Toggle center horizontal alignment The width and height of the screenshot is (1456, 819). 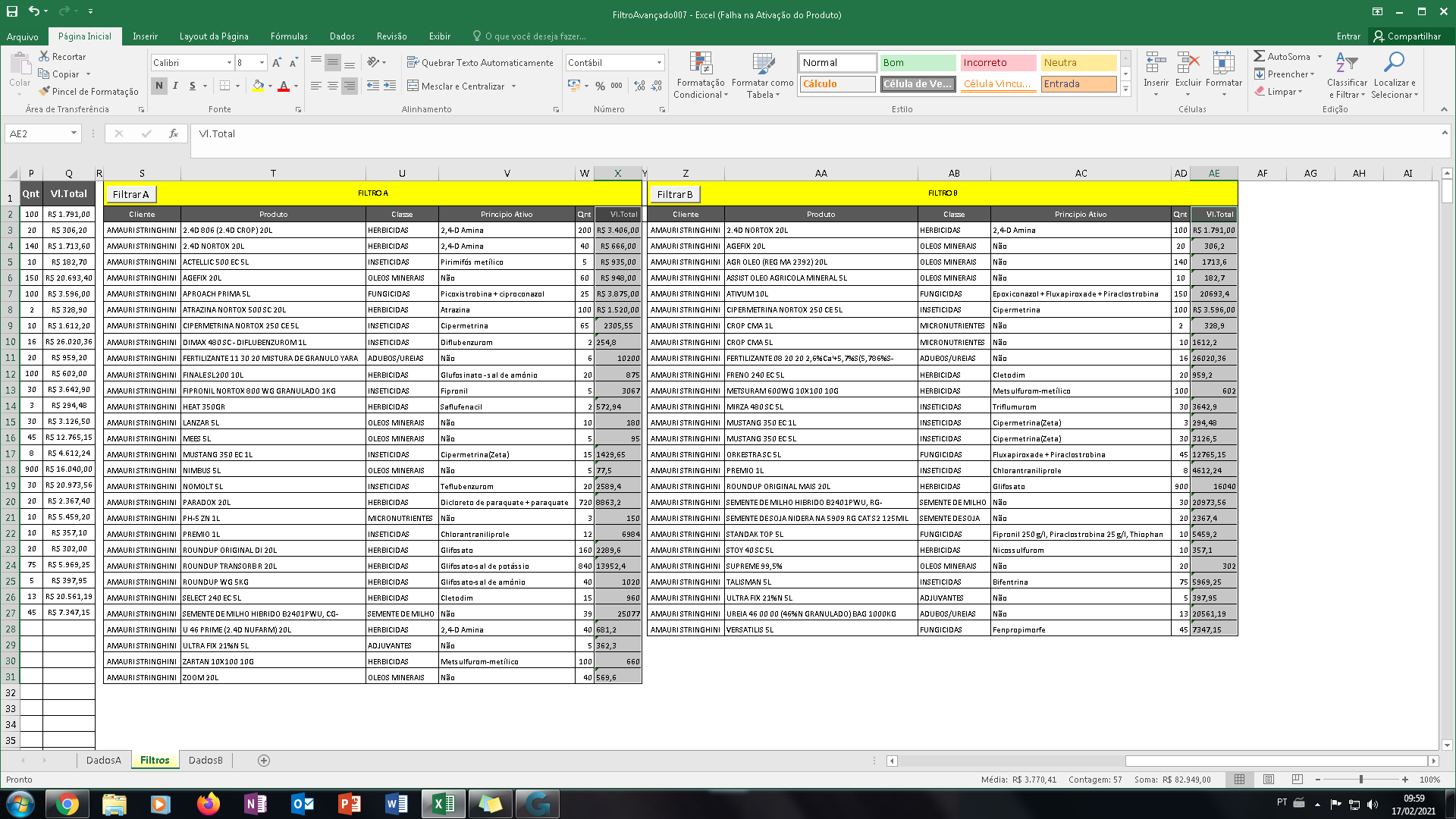(x=333, y=86)
